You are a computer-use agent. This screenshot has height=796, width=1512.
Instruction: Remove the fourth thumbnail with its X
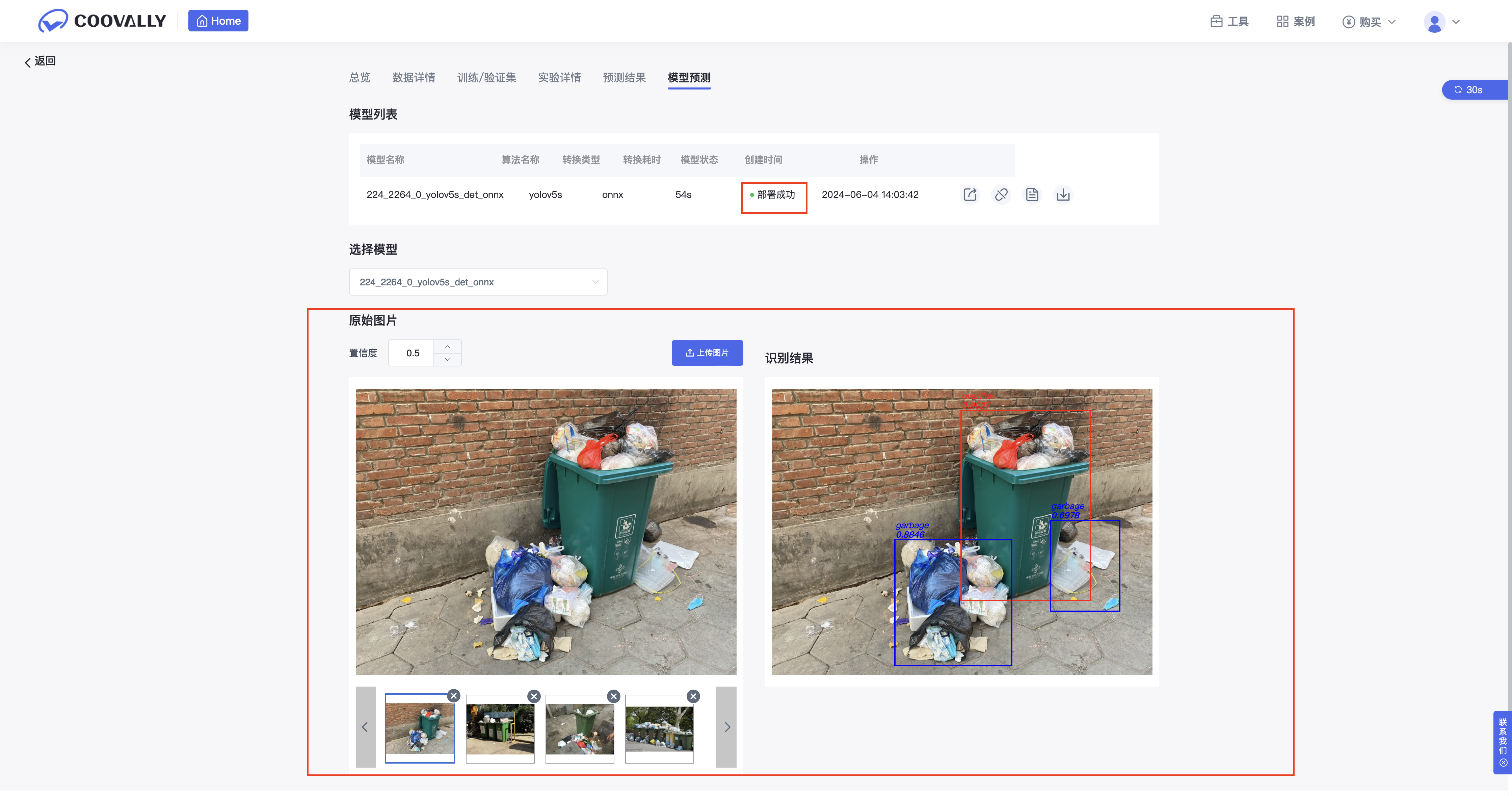[693, 696]
